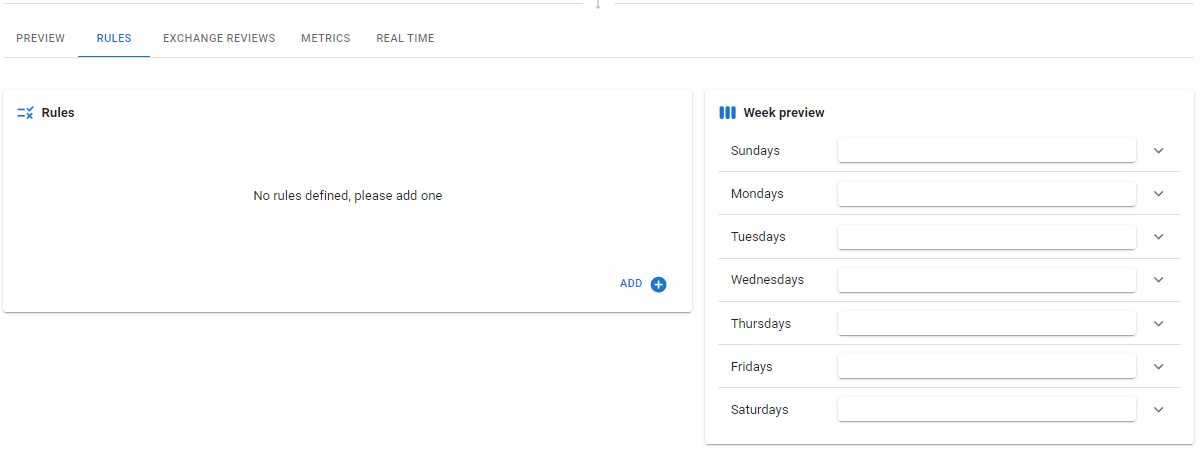1201x450 pixels.
Task: Expand the Fridays row chevron
Action: [x=1159, y=367]
